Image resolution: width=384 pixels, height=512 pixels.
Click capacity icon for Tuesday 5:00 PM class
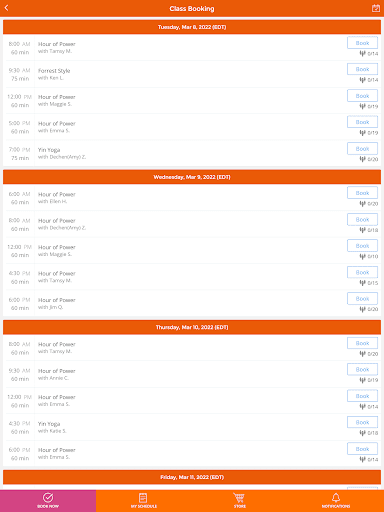[362, 133]
